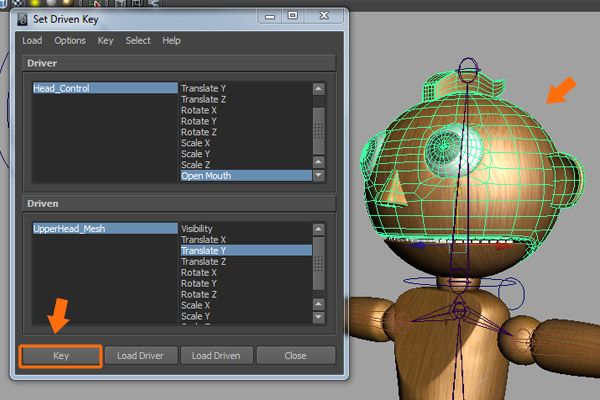600x400 pixels.
Task: Click the Load Driver button
Action: pyautogui.click(x=140, y=355)
